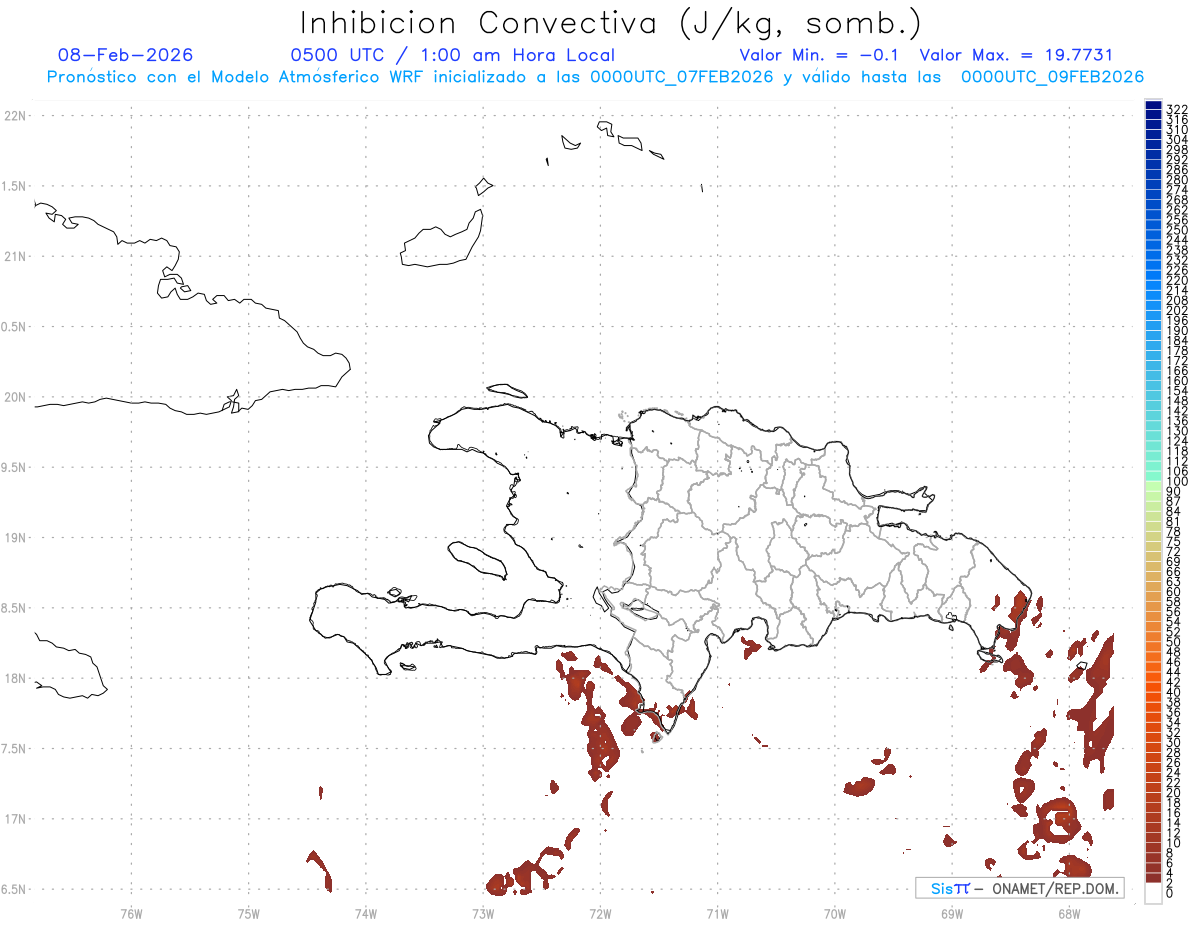Click the '21N' latitude label
The image size is (1200, 927).
[x=14, y=257]
